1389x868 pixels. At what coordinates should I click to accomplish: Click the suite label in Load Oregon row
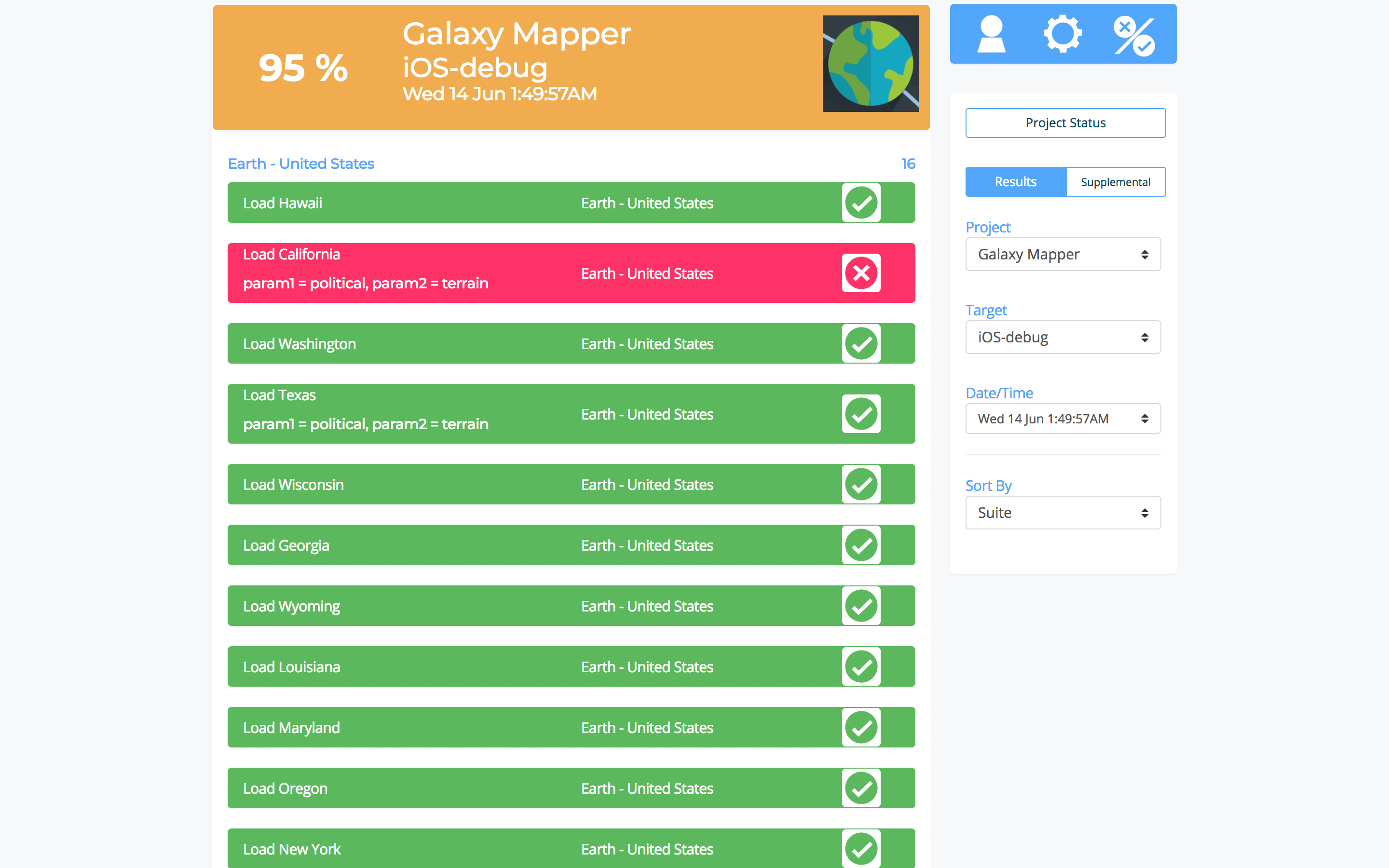(647, 789)
